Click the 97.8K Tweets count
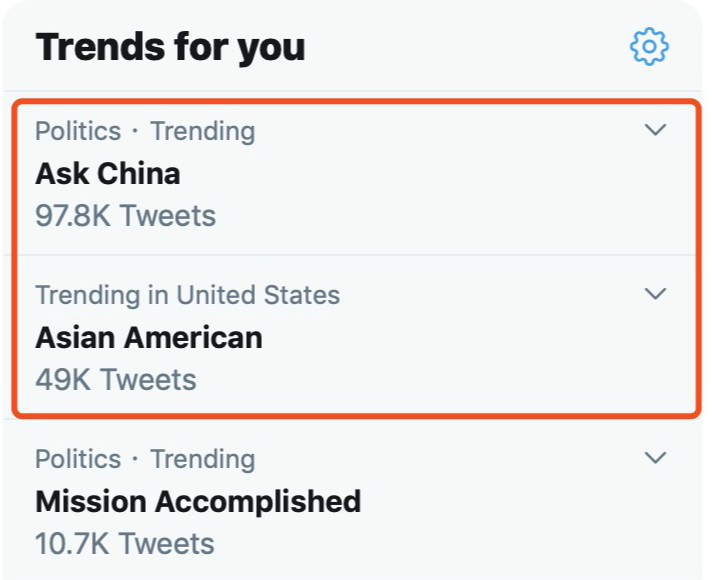 click(x=125, y=215)
